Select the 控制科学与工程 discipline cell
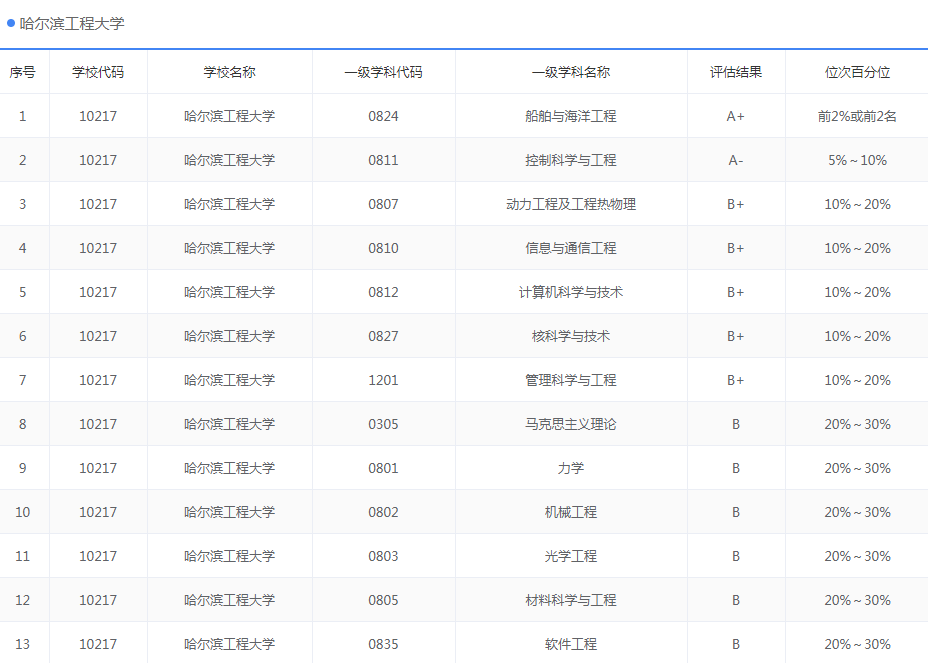Screen dimensions: 928x663 pyautogui.click(x=569, y=159)
